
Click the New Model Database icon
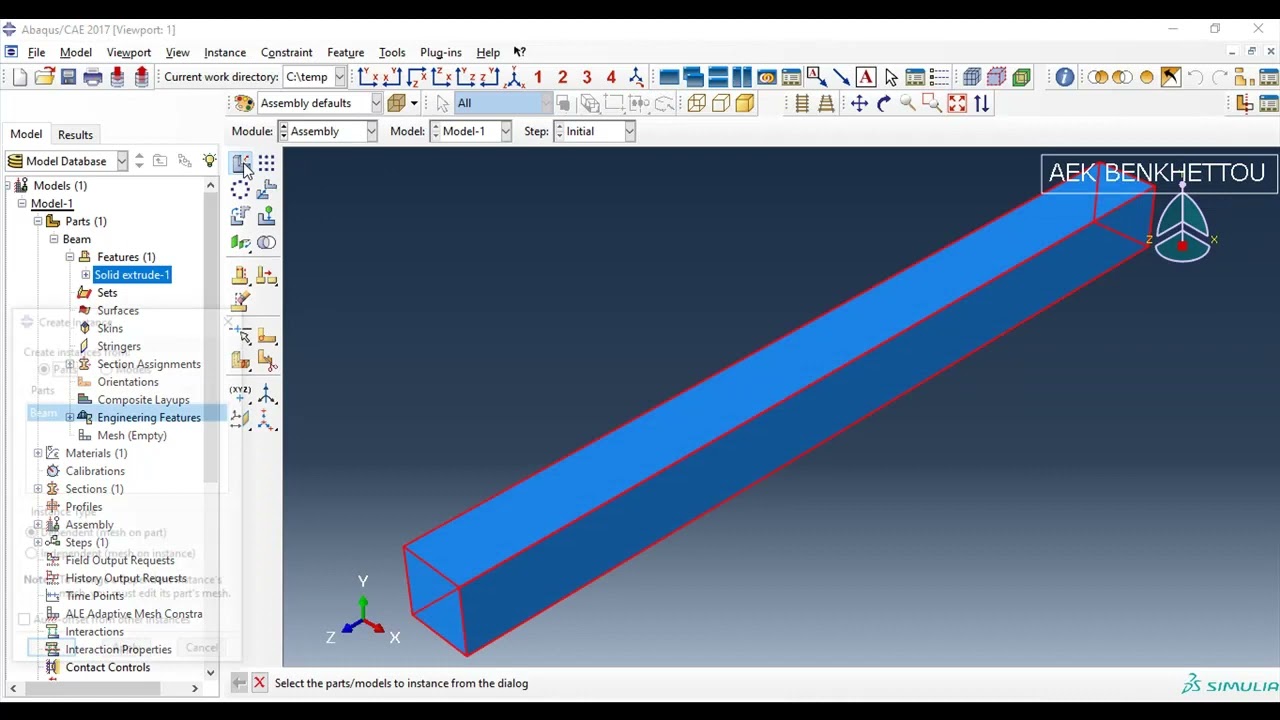[20, 77]
